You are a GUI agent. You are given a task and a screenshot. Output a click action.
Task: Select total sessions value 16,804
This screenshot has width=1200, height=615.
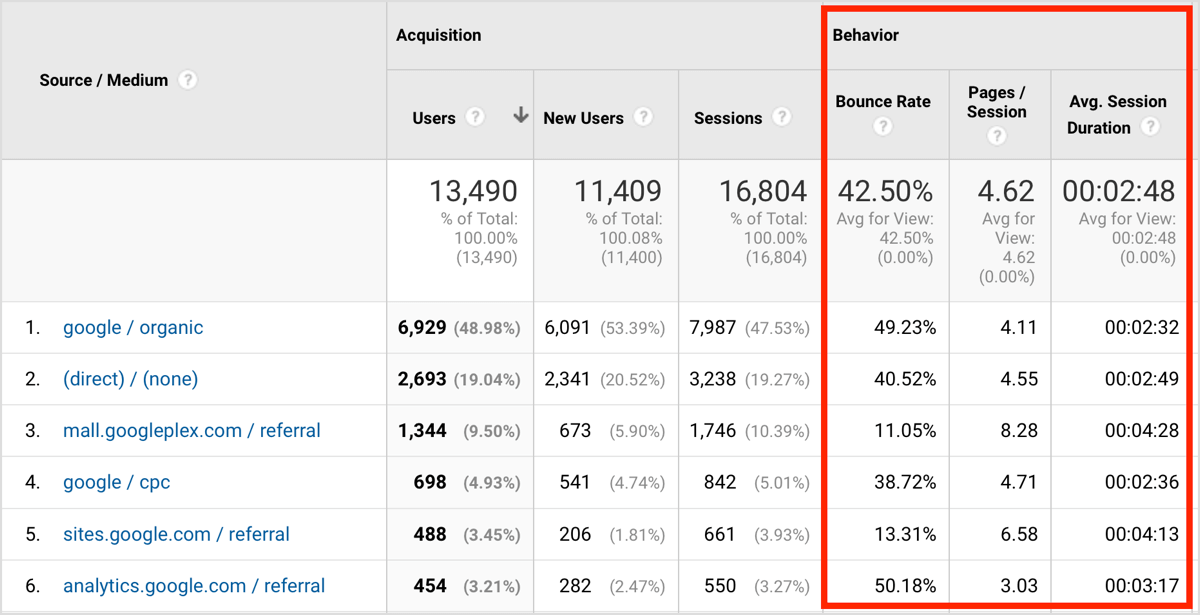[x=763, y=190]
